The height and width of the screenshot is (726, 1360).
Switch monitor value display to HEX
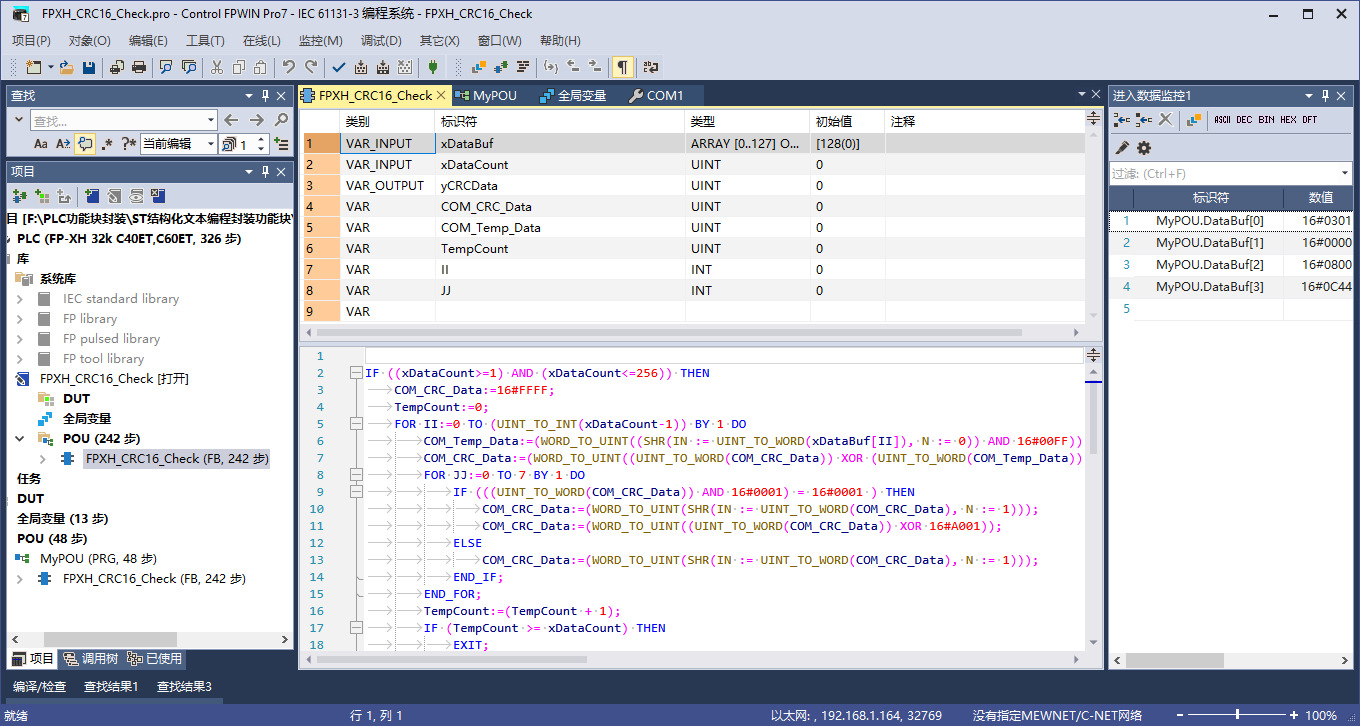tap(1288, 120)
